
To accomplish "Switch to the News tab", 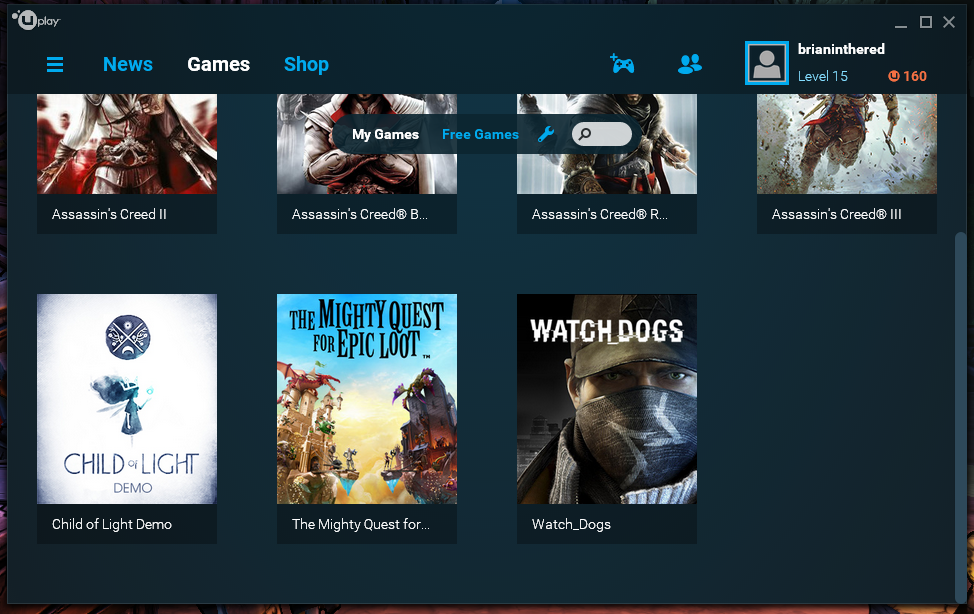I will (x=128, y=65).
